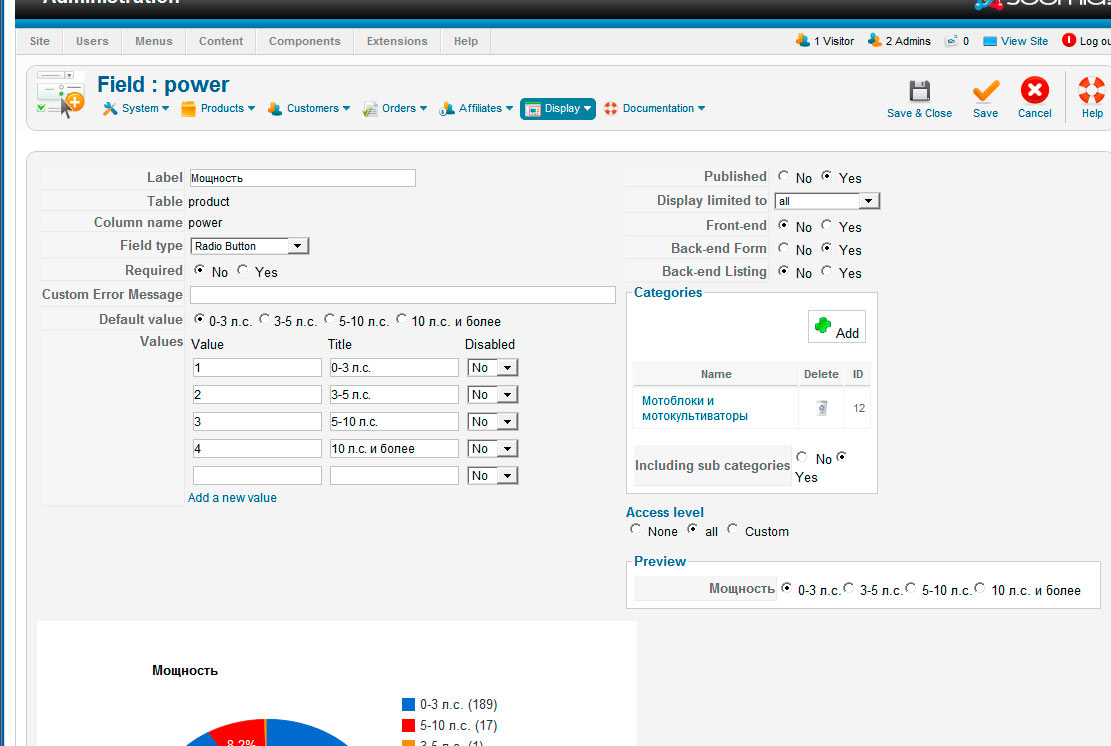Click the 1 Visitor user icon
The height and width of the screenshot is (746, 1111).
coord(802,40)
